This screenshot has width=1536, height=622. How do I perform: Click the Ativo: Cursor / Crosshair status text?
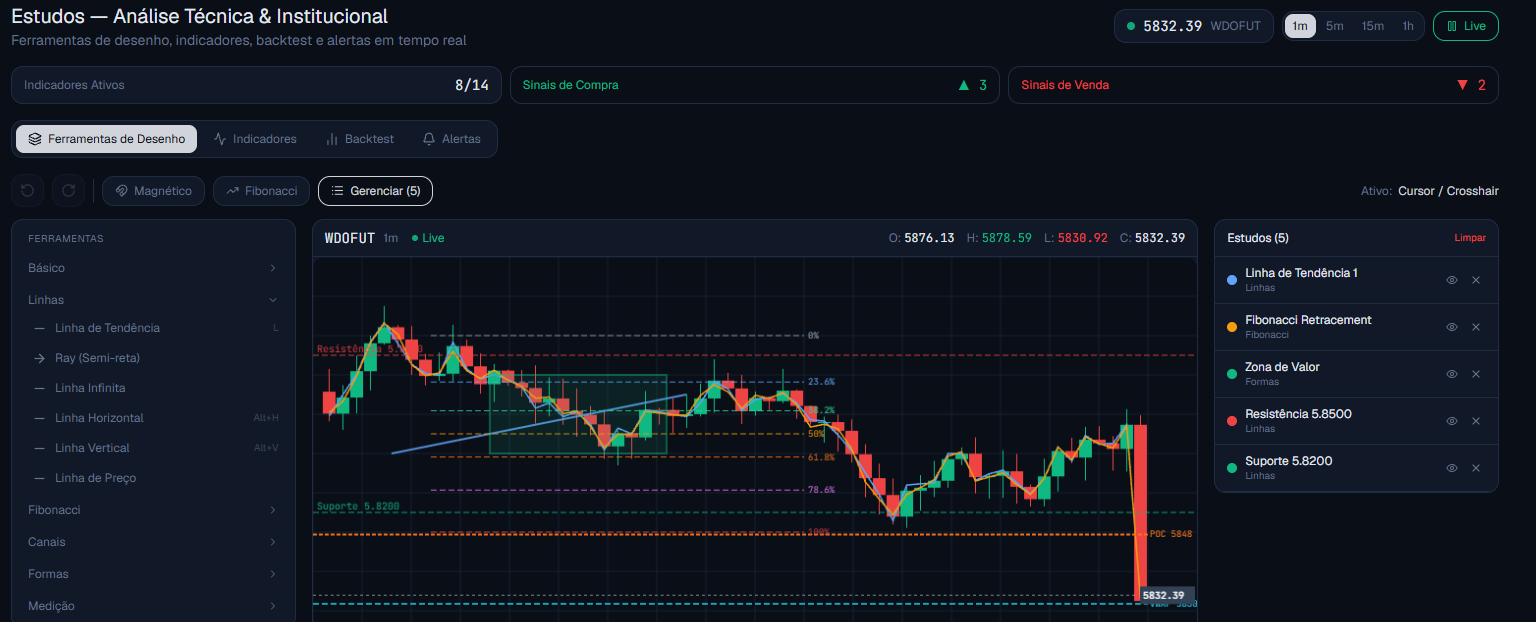1430,191
